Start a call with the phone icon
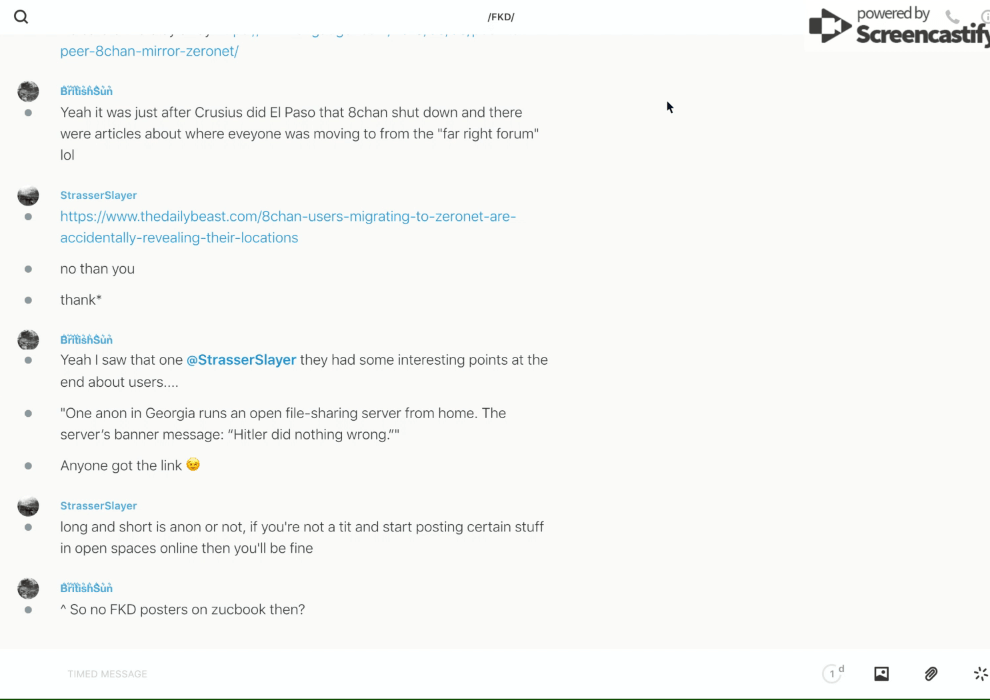 [952, 17]
